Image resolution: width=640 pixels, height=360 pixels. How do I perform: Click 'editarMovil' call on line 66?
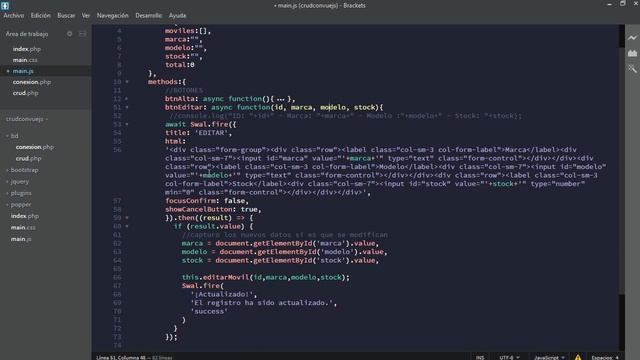click(226, 277)
